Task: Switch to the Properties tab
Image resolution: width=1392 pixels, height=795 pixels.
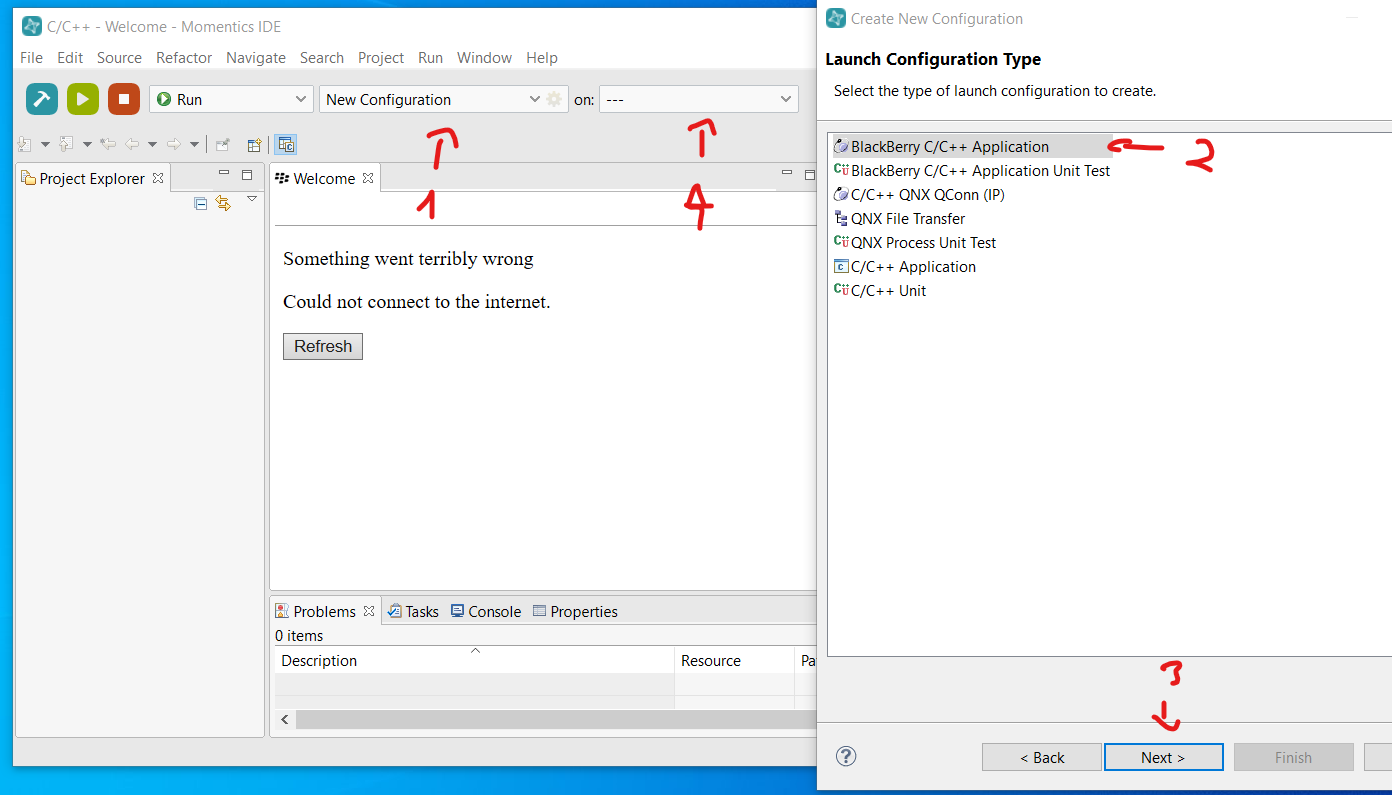Action: pyautogui.click(x=575, y=611)
